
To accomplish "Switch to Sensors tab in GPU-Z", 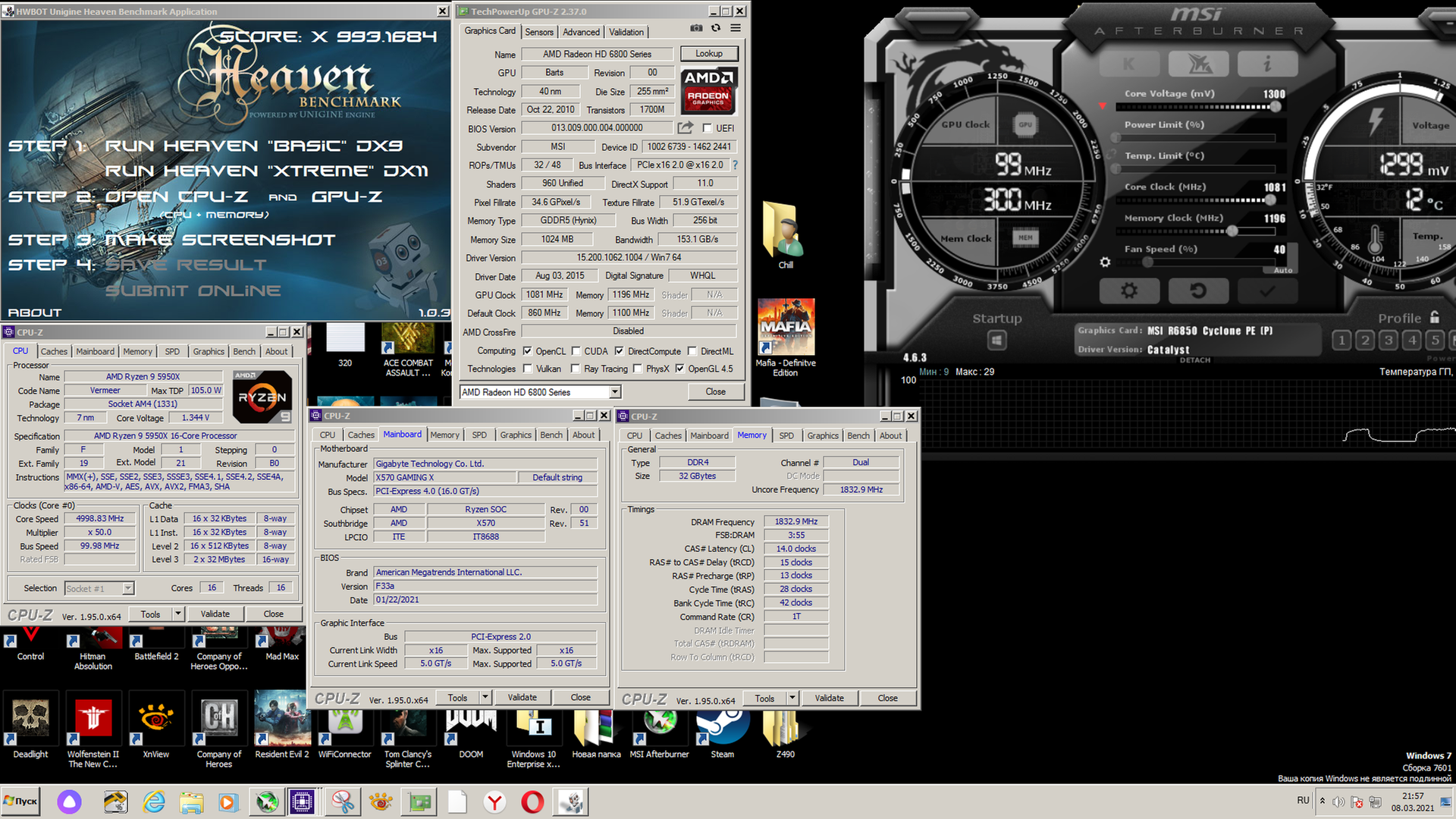I will point(539,32).
